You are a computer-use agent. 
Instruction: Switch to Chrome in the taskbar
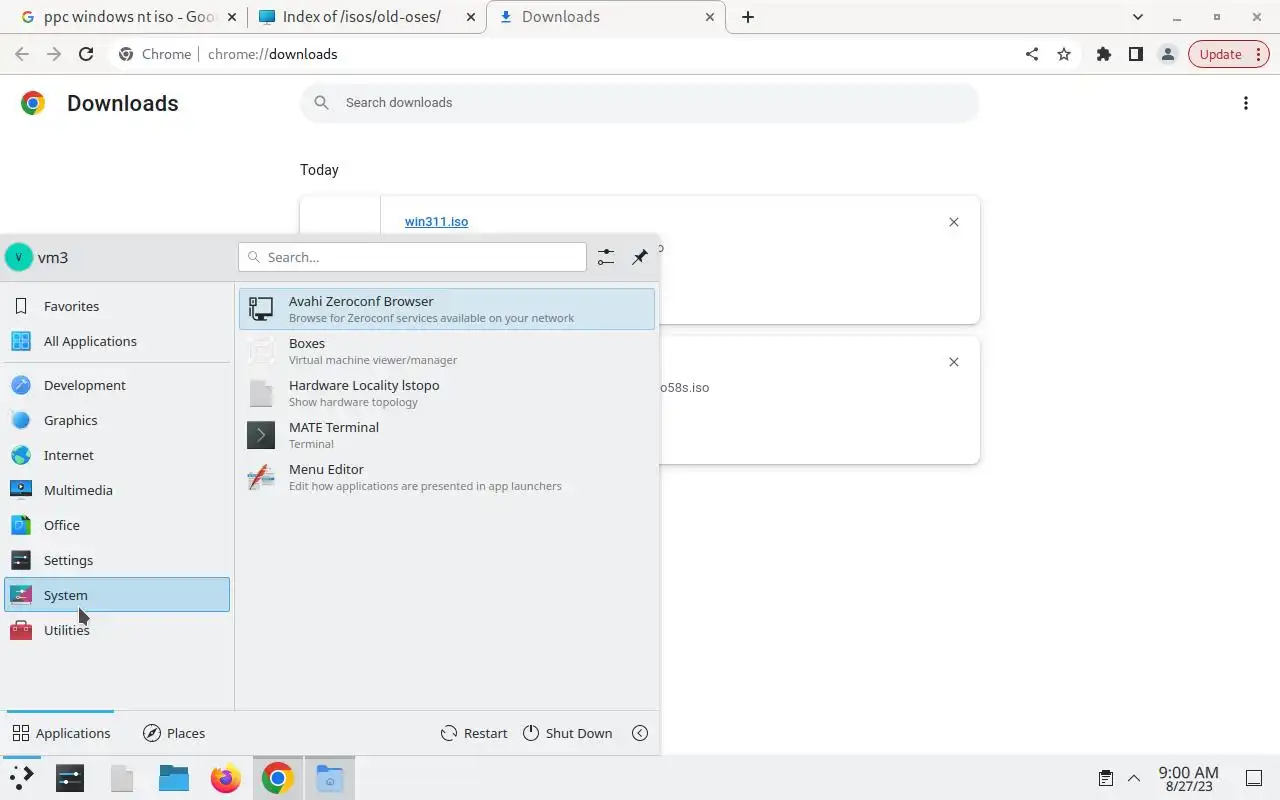(x=278, y=778)
